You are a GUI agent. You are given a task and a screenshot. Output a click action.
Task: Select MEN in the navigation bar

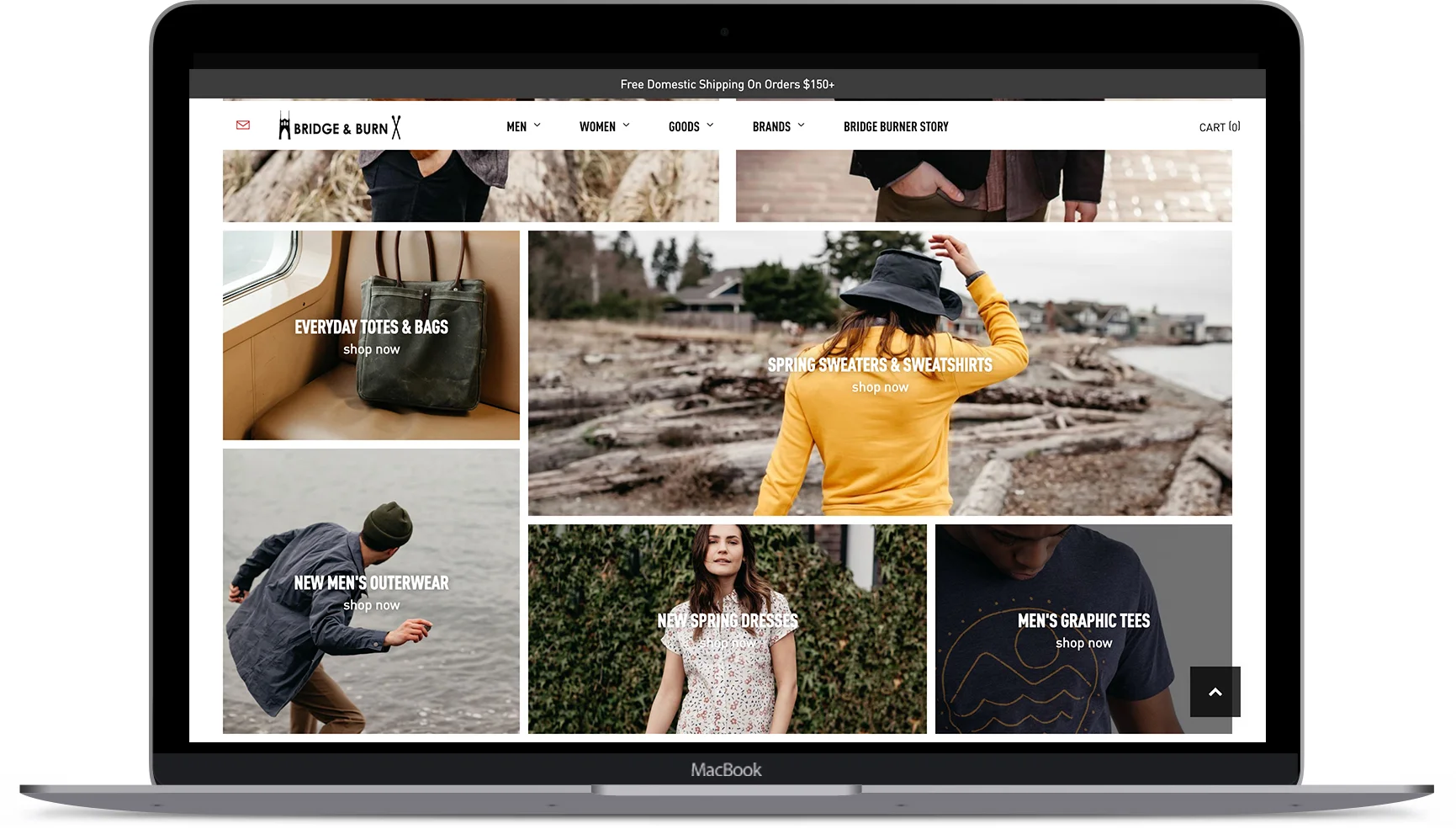[x=516, y=125]
